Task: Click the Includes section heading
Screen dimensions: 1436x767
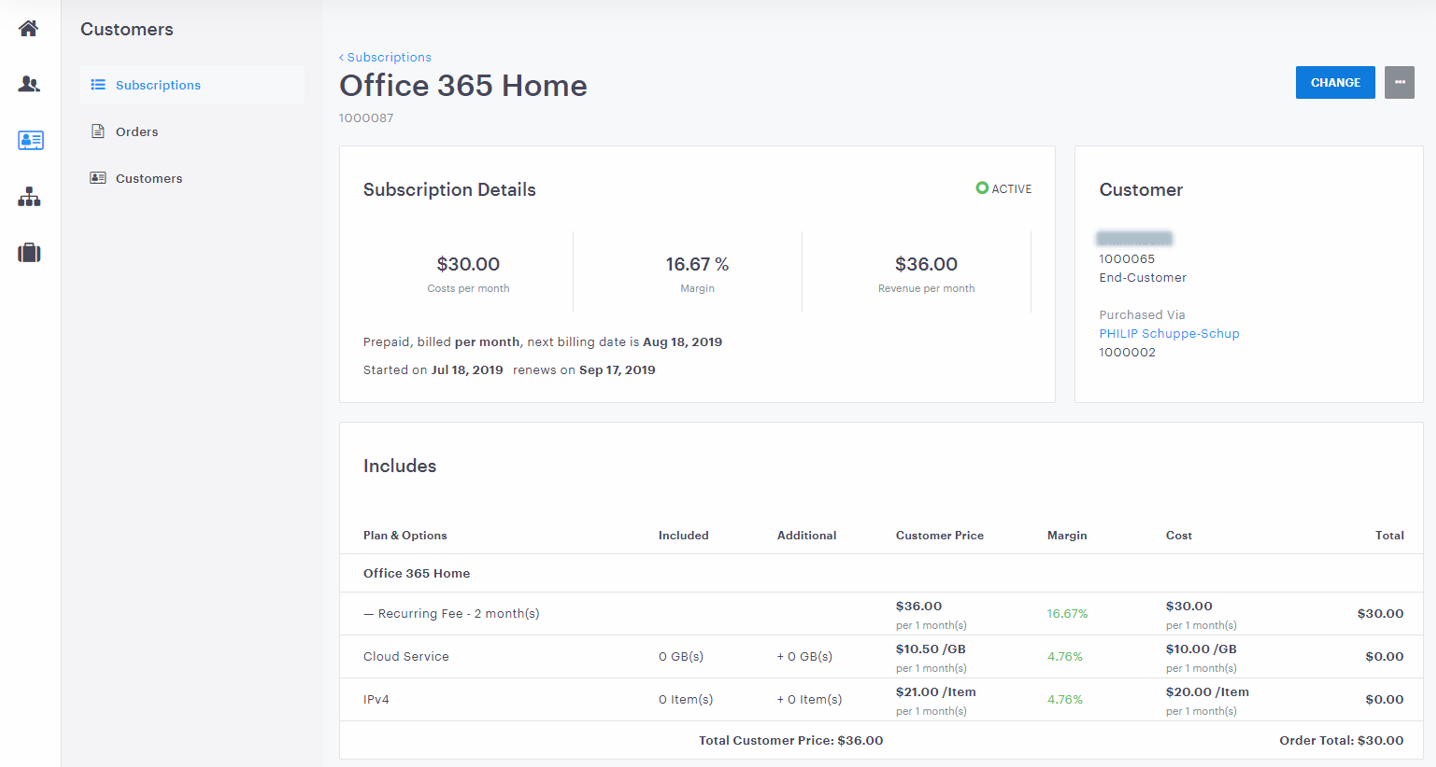Action: point(399,466)
